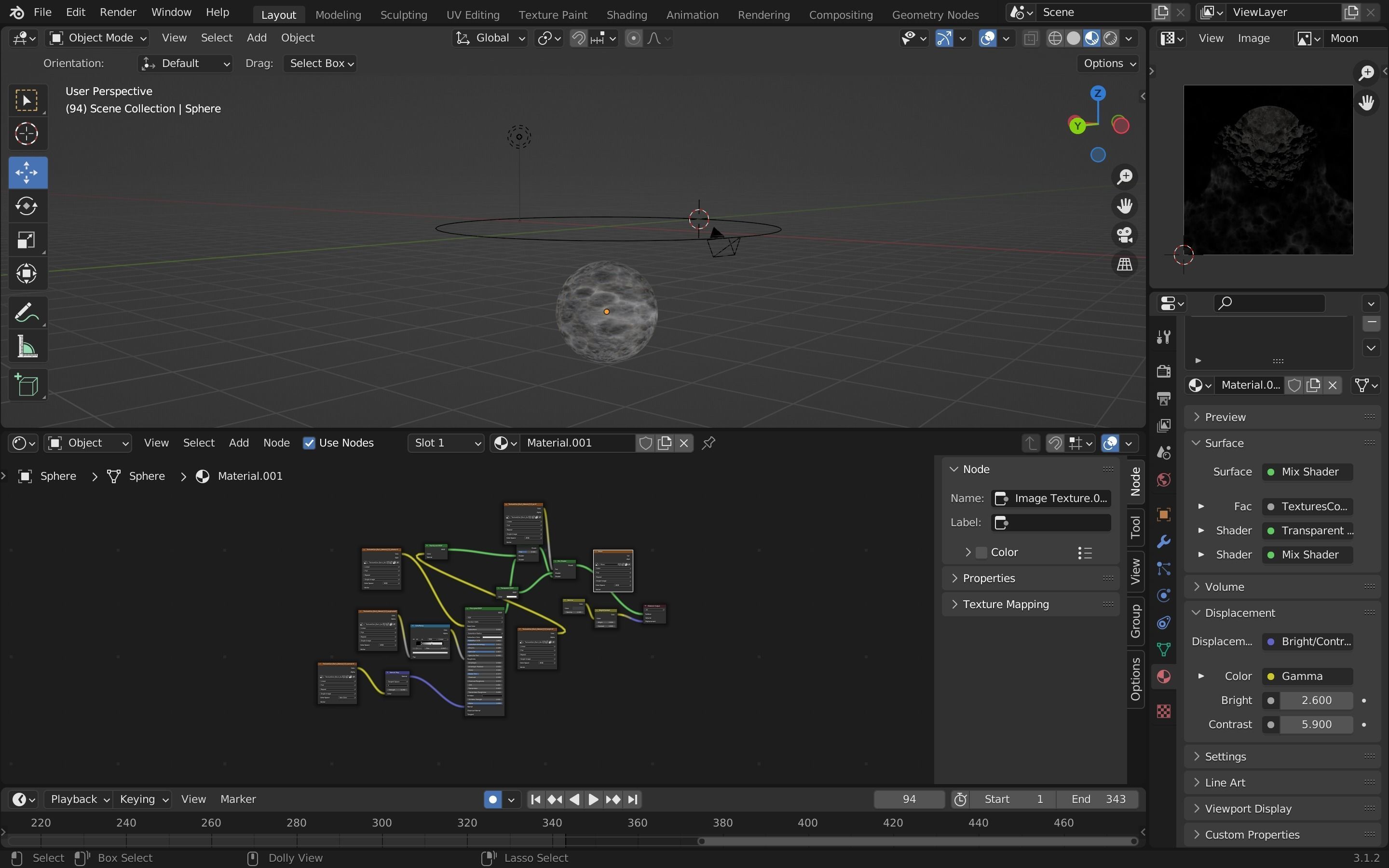Toggle camera view in the viewport

tap(1124, 235)
